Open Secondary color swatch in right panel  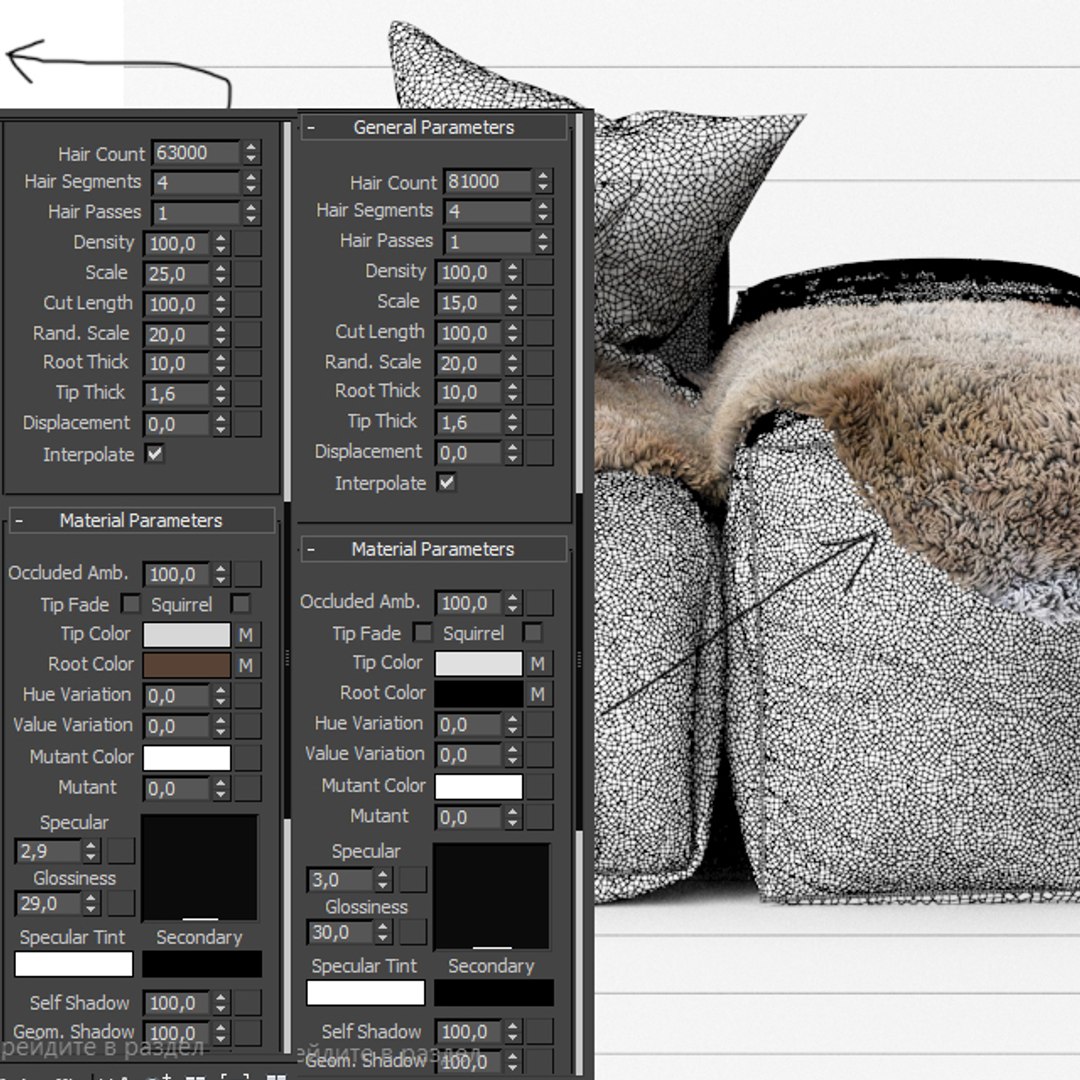pos(494,993)
